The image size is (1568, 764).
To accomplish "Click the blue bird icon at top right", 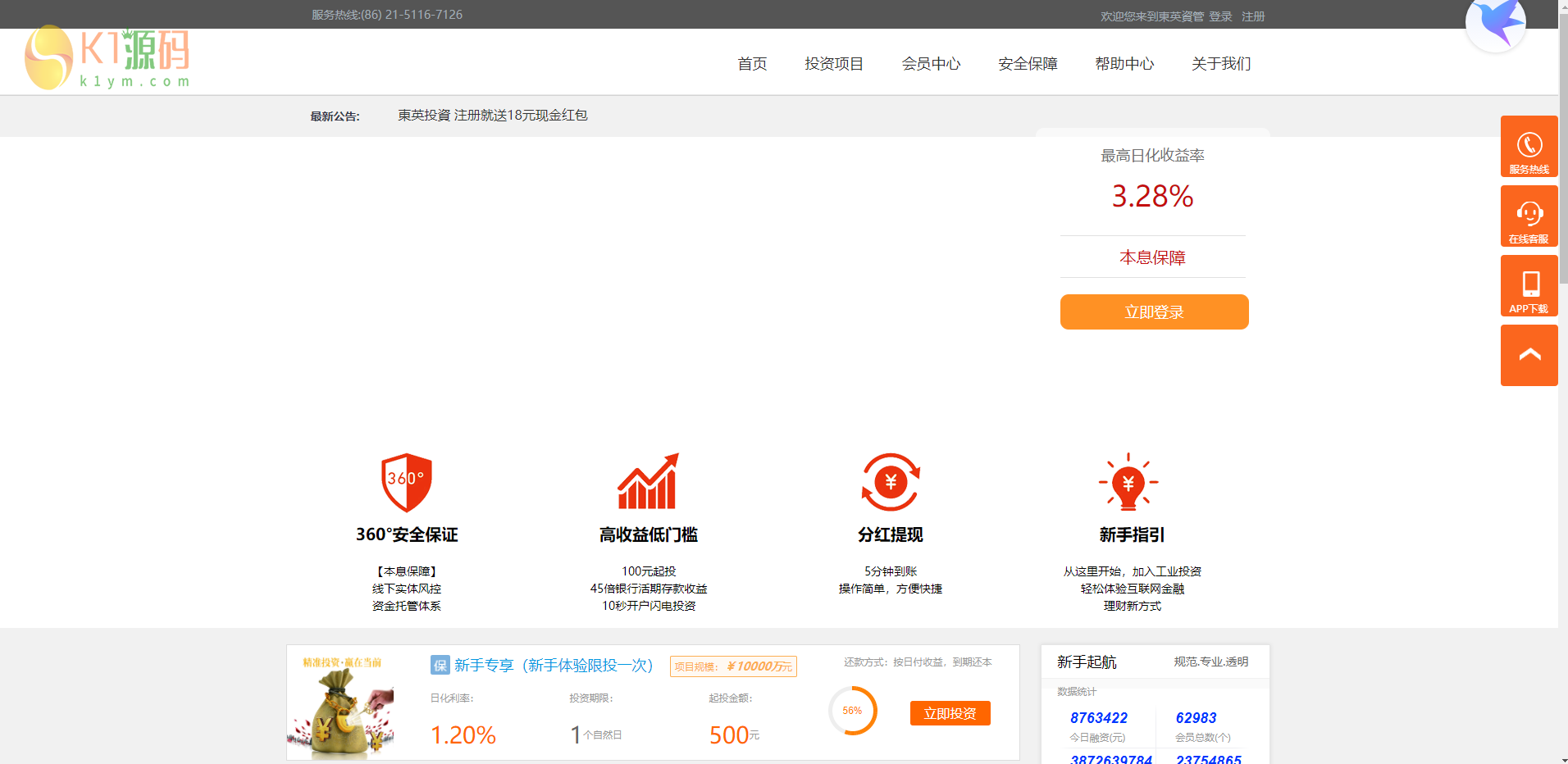I will tap(1497, 23).
